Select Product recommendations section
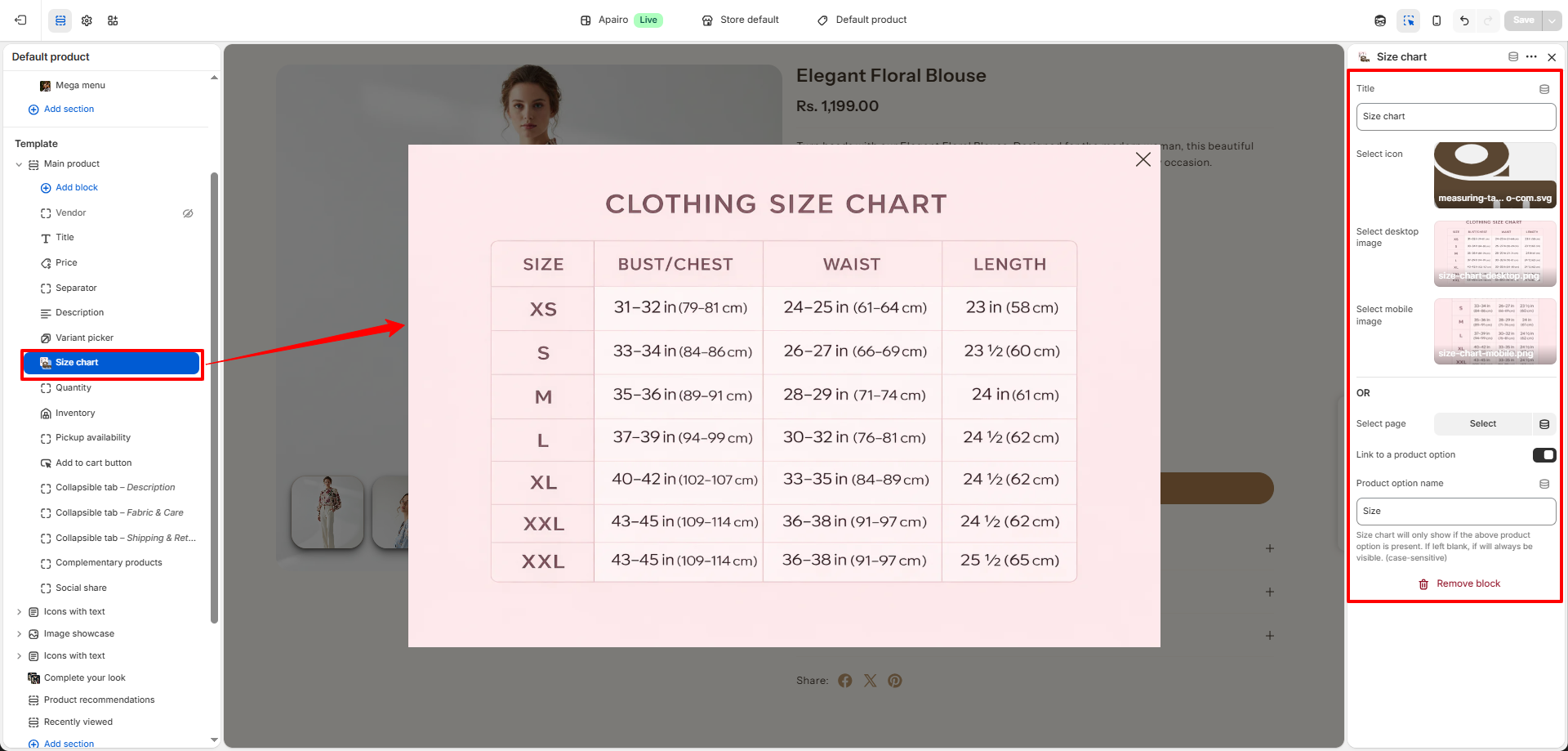1568x751 pixels. pyautogui.click(x=99, y=700)
